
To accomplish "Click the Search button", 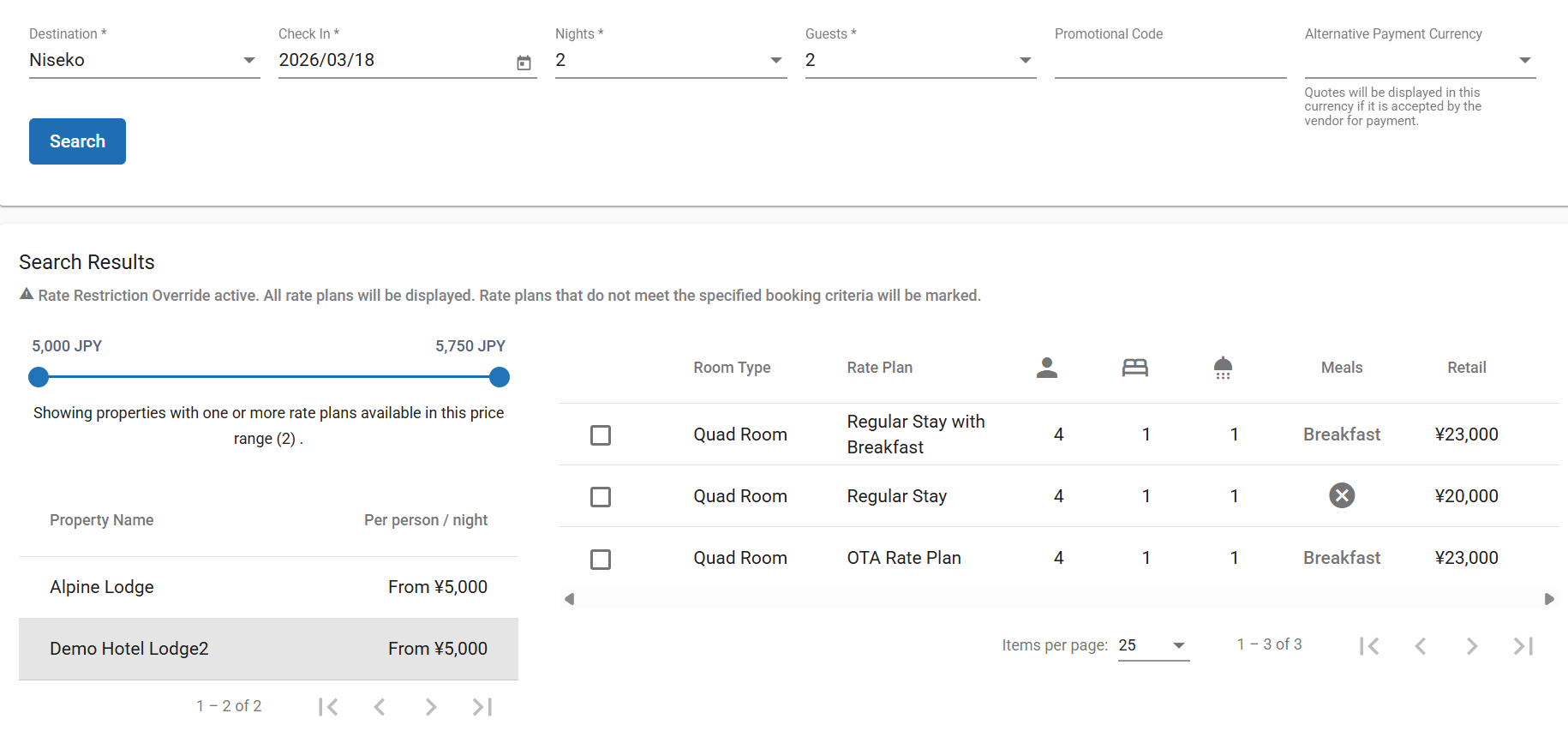I will (77, 141).
